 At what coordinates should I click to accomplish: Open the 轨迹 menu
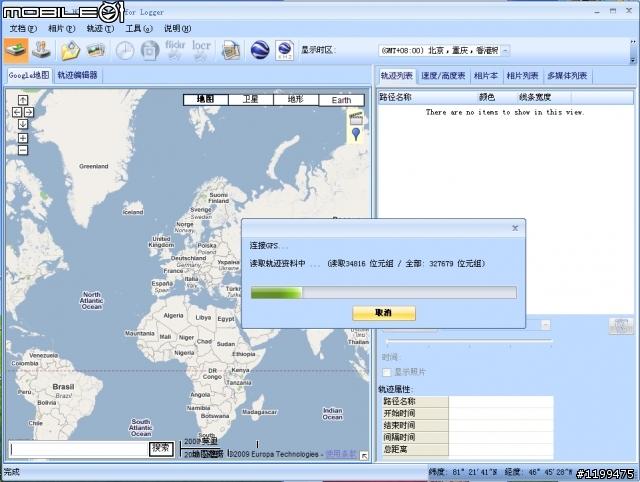pyautogui.click(x=100, y=29)
